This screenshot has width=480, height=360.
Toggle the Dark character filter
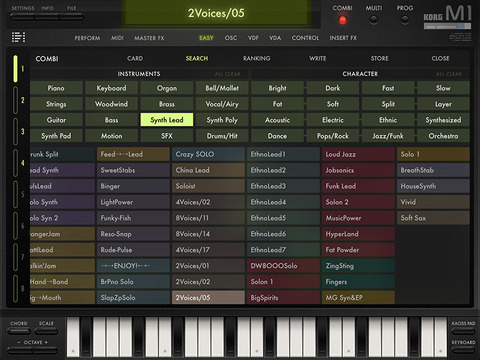pyautogui.click(x=333, y=88)
